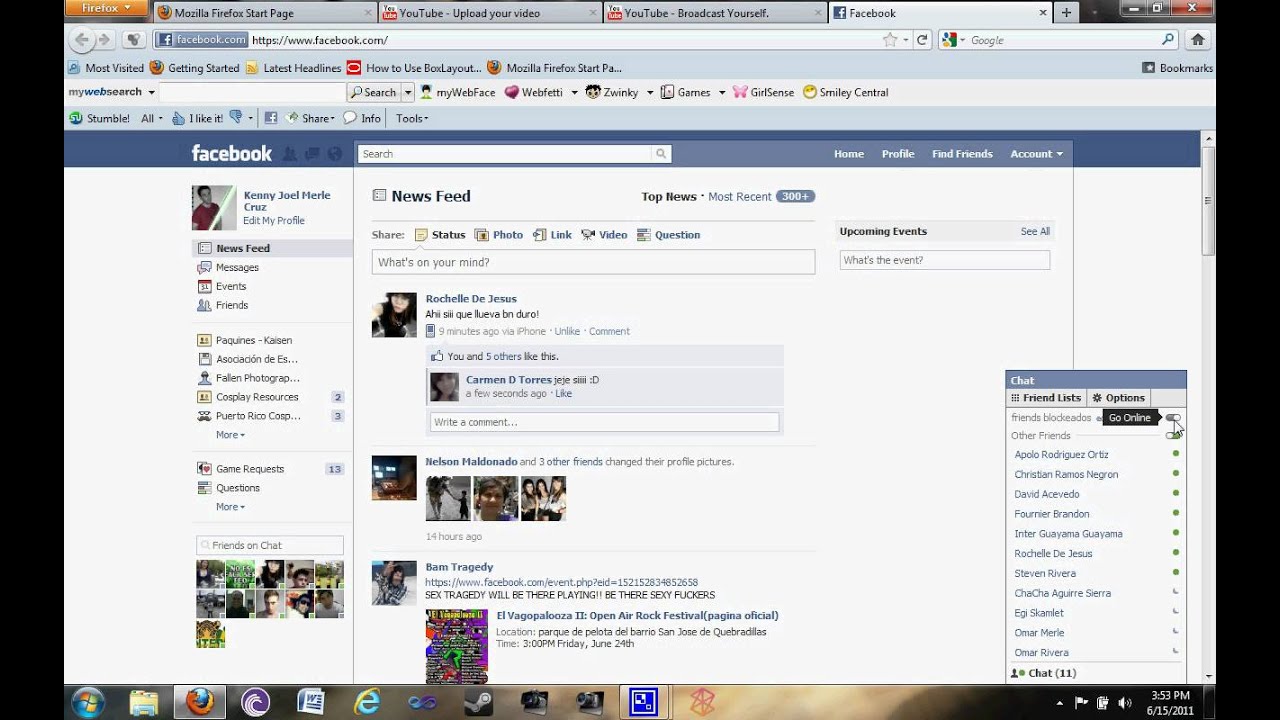Open the StumbleUpon All dropdown
Image resolution: width=1280 pixels, height=720 pixels.
click(x=151, y=118)
